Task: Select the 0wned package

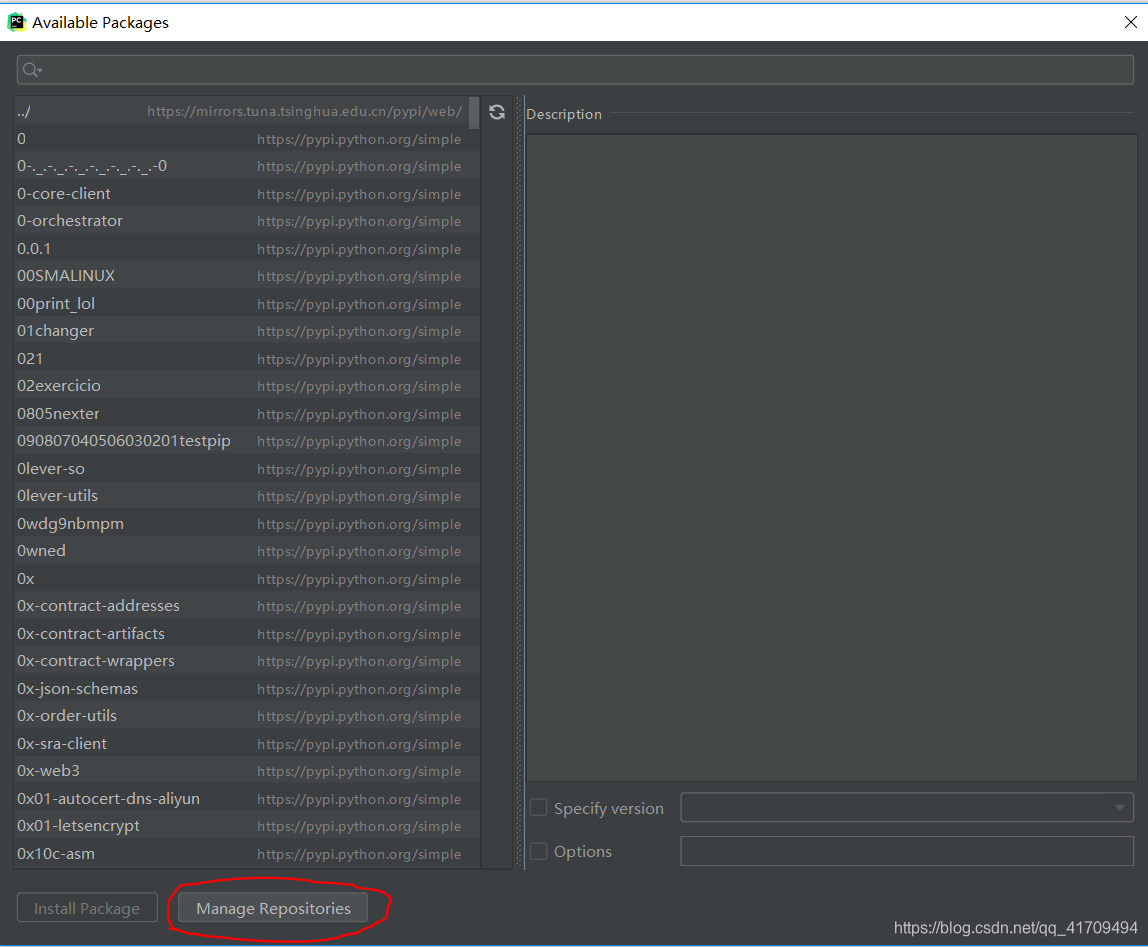Action: (x=247, y=551)
